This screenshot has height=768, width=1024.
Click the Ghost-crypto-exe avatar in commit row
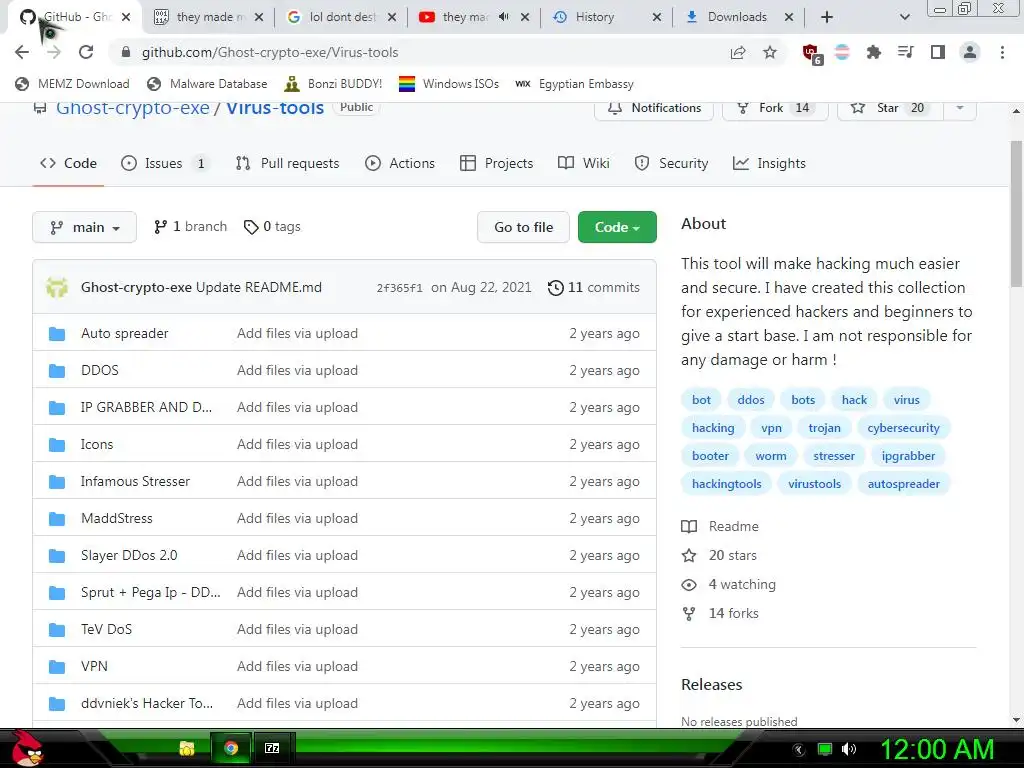pos(57,287)
